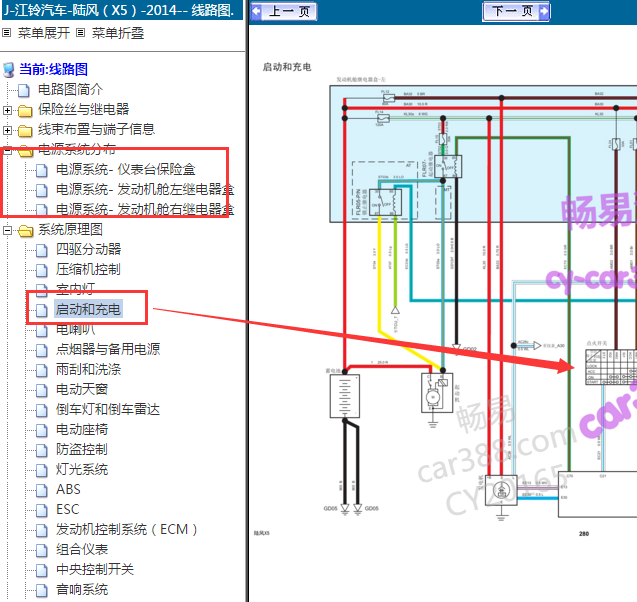Click the page icon of 发动机舱左继电器盒
The height and width of the screenshot is (602, 637).
tap(41, 191)
